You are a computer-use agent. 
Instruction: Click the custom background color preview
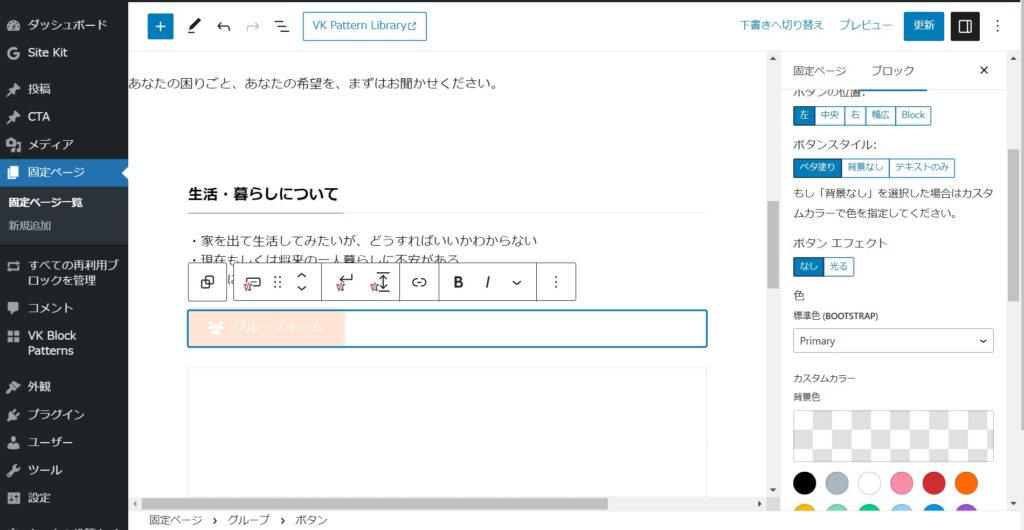click(893, 436)
